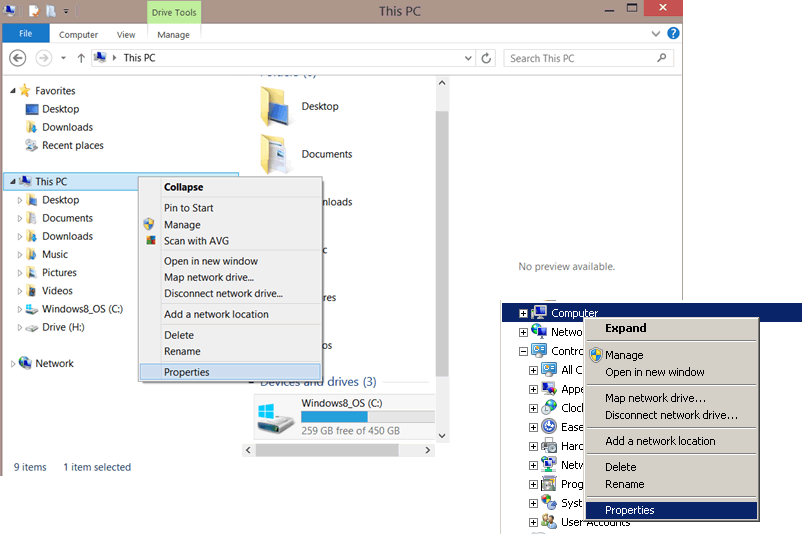Click the Up one level arrow
804x534 pixels.
pos(81,58)
